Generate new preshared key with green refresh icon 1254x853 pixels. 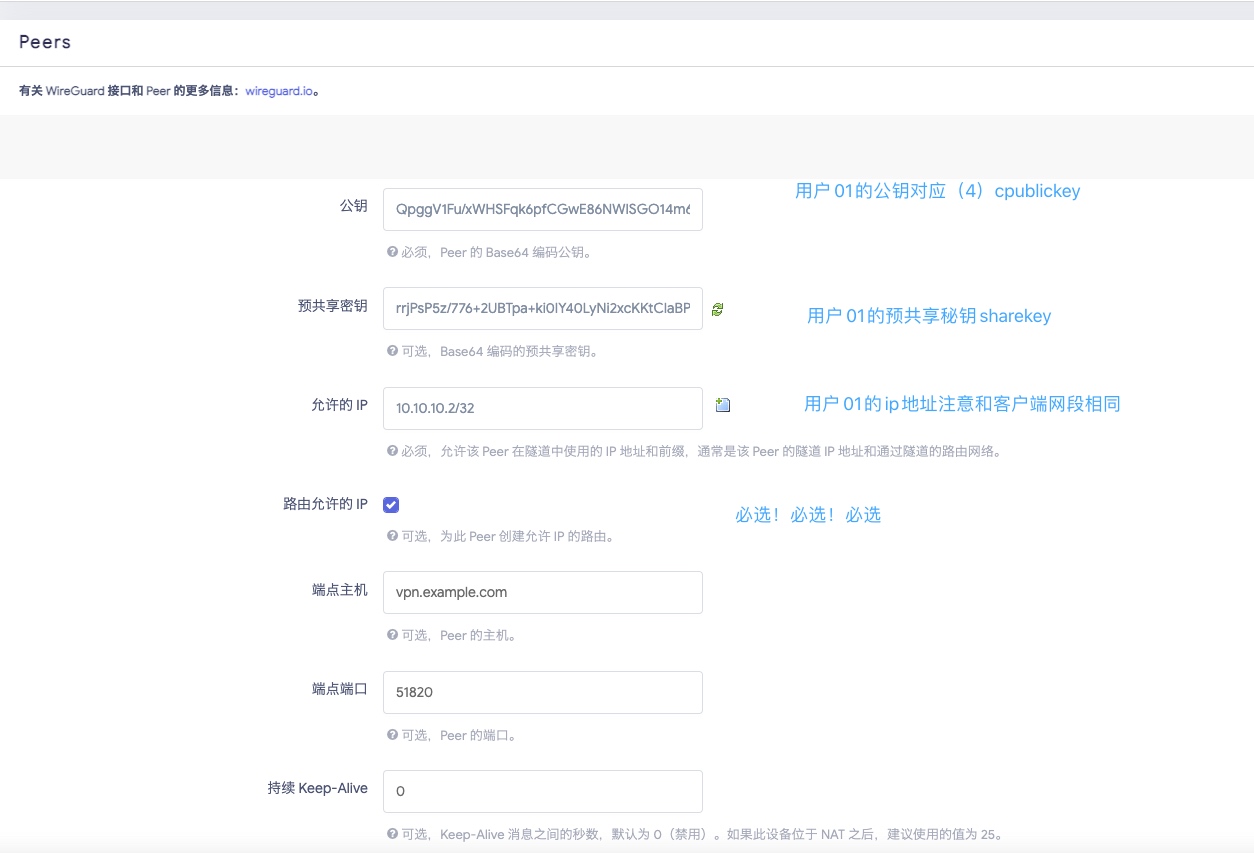pyautogui.click(x=717, y=310)
